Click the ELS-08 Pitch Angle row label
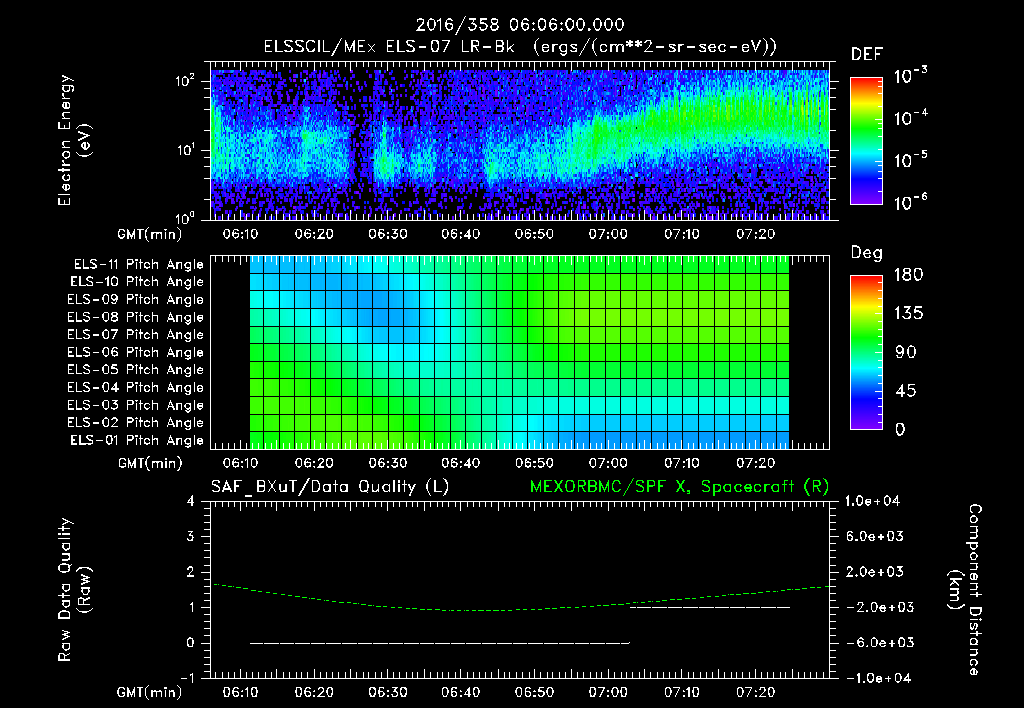Image resolution: width=1024 pixels, height=708 pixels. click(x=136, y=317)
